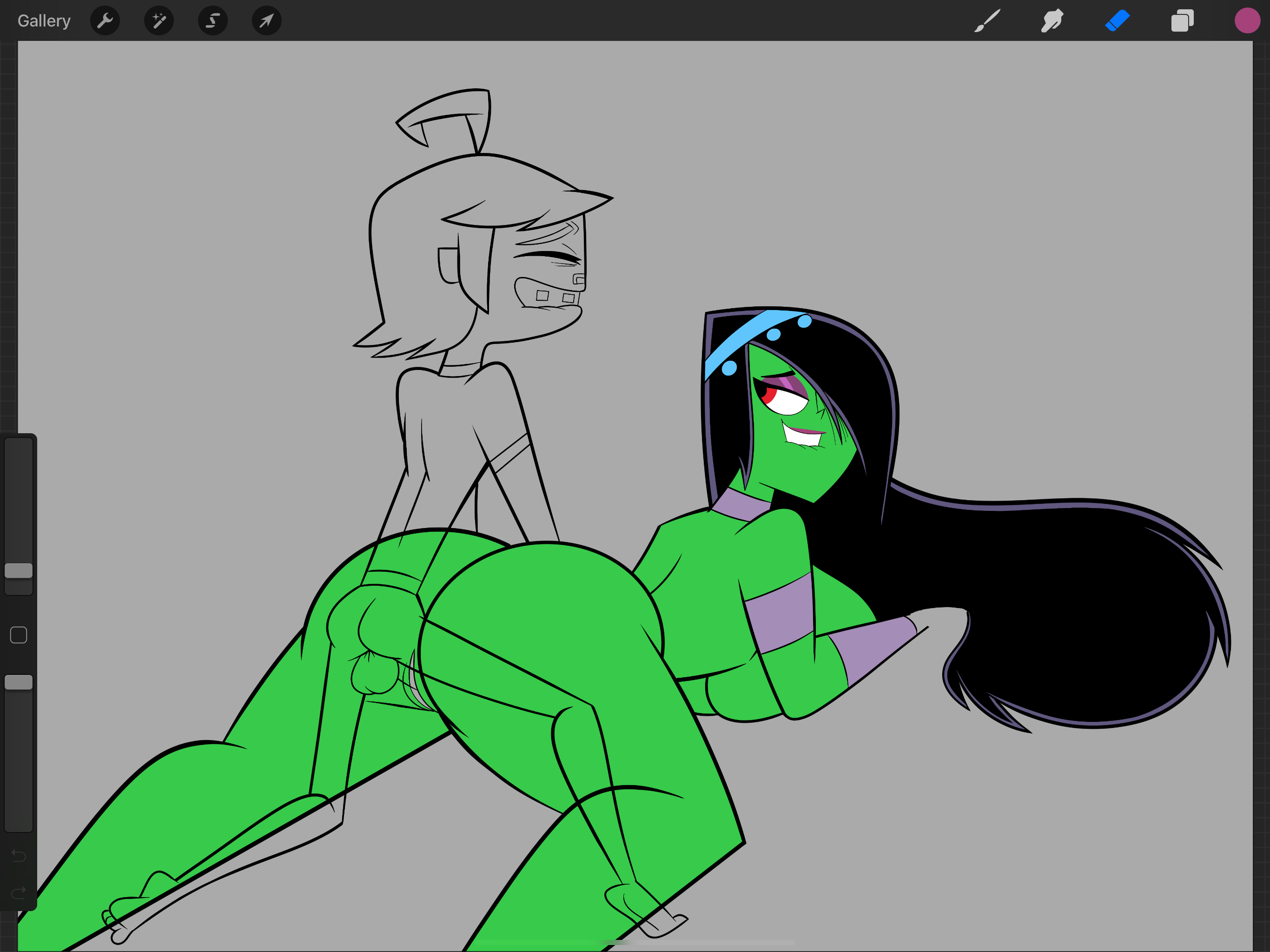1270x952 pixels.
Task: Open the magenta active color picker
Action: pos(1246,21)
